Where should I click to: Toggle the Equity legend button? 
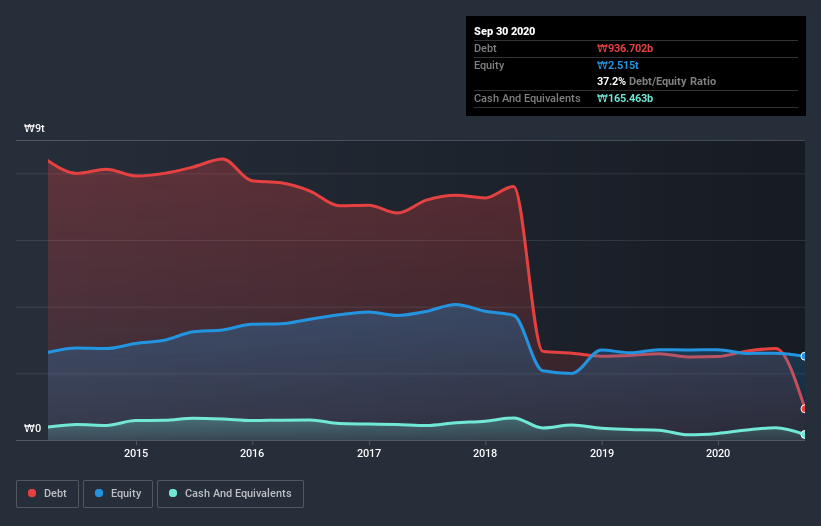[x=118, y=494]
